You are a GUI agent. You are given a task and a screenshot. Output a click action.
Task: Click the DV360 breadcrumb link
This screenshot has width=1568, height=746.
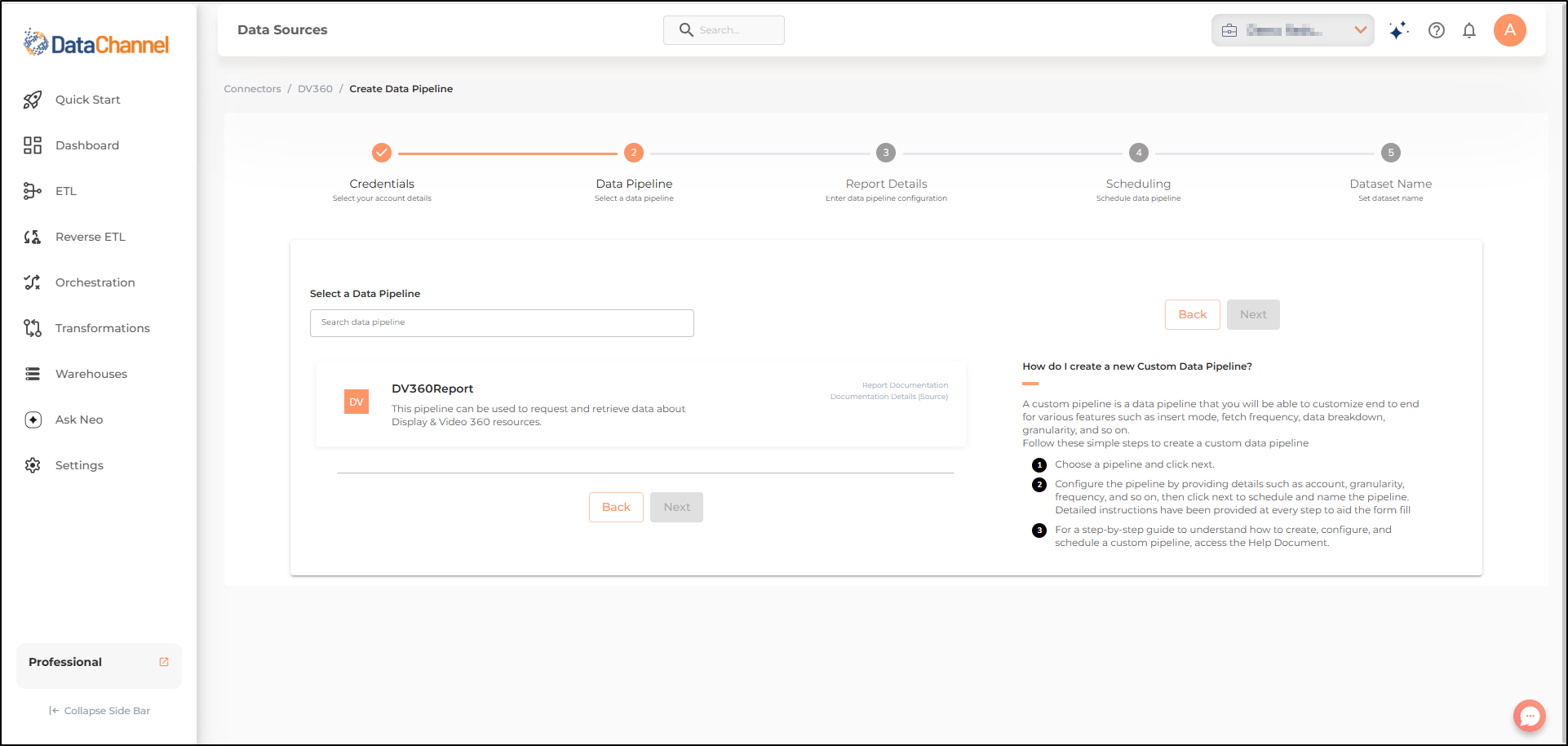coord(315,89)
